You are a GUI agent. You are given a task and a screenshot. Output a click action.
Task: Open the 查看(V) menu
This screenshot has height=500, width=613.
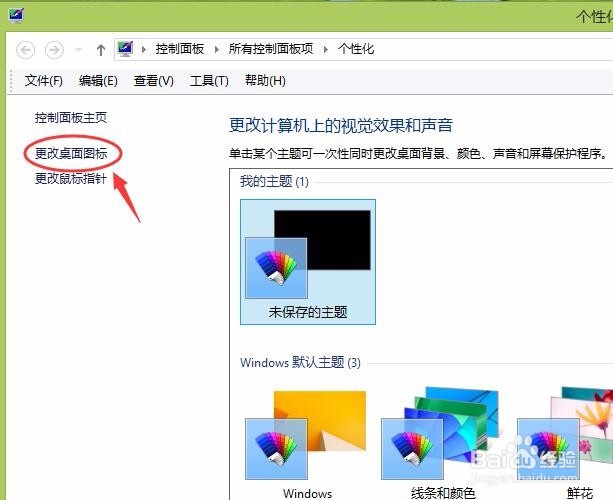[x=154, y=81]
